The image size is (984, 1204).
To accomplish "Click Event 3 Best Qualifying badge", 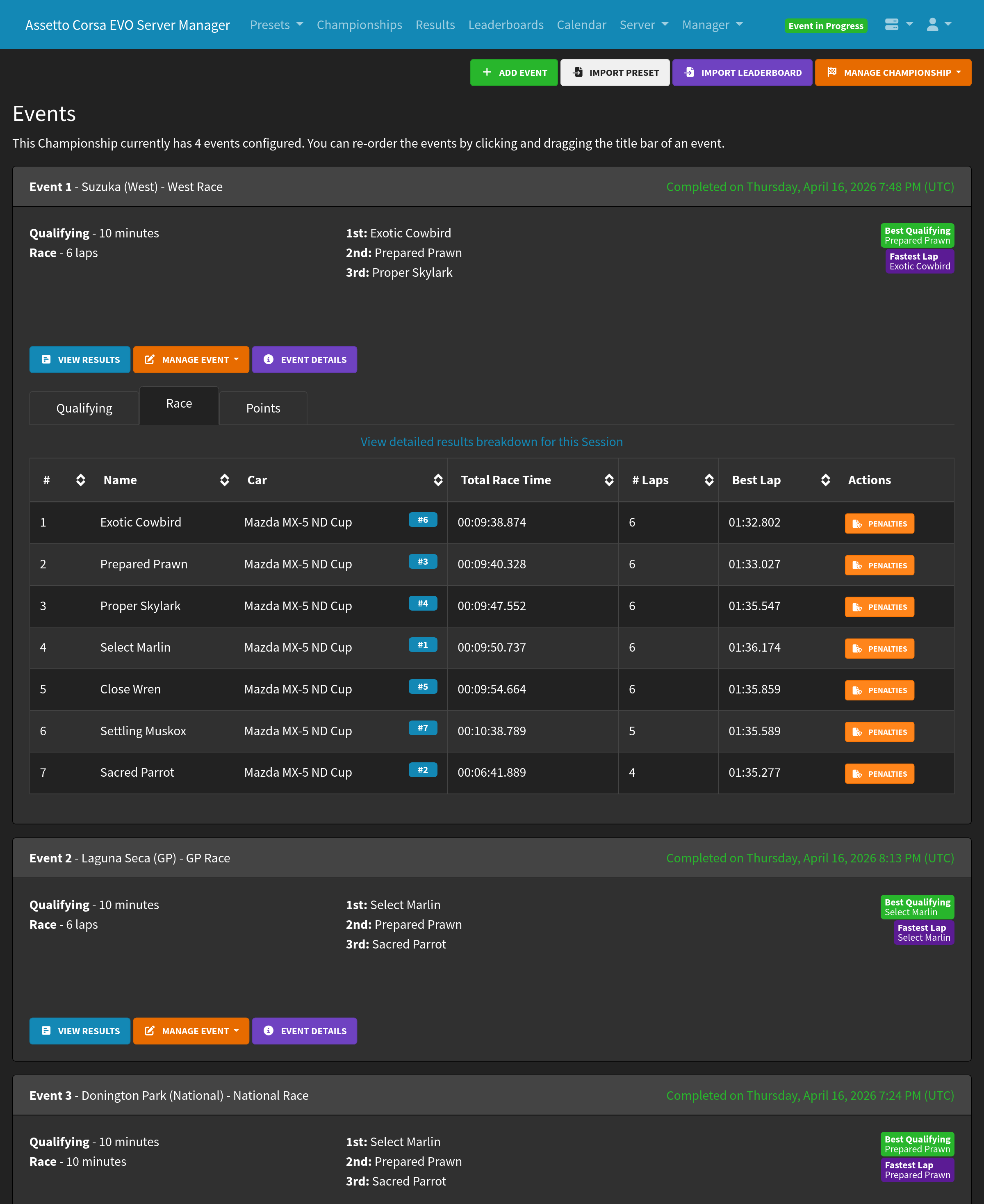I will pos(917,1144).
